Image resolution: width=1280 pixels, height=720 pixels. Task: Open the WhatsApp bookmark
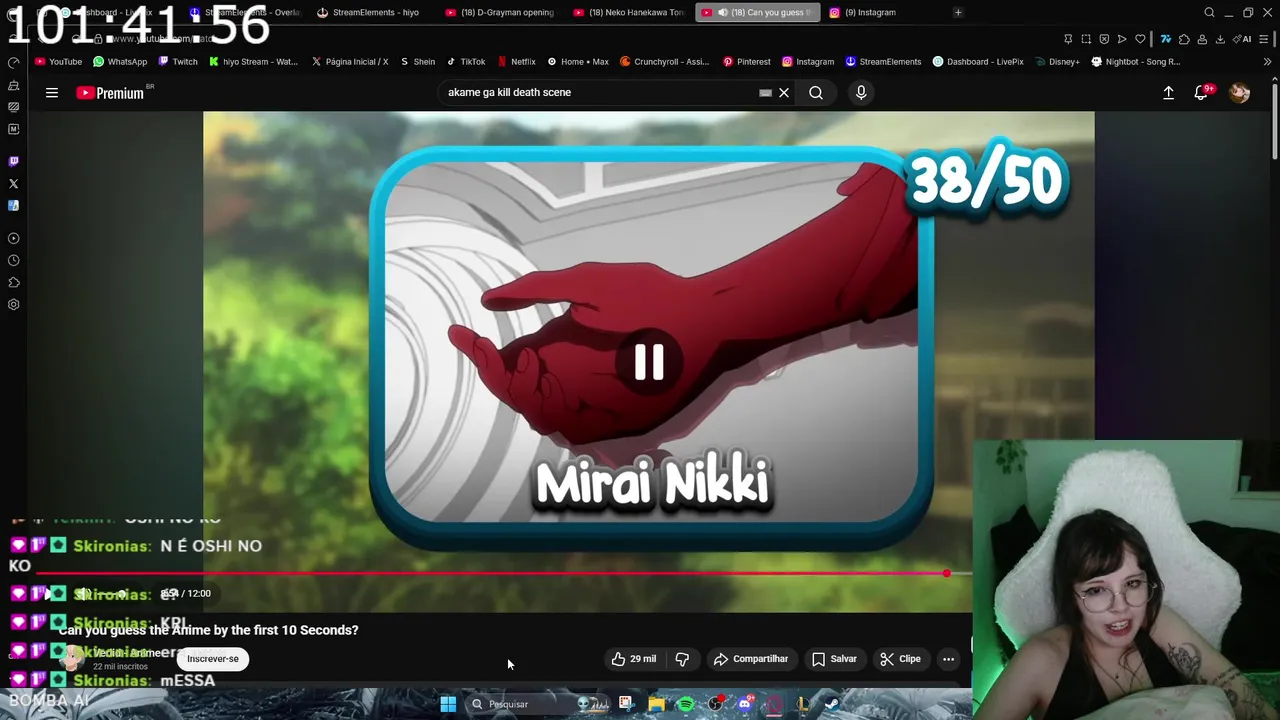click(120, 61)
